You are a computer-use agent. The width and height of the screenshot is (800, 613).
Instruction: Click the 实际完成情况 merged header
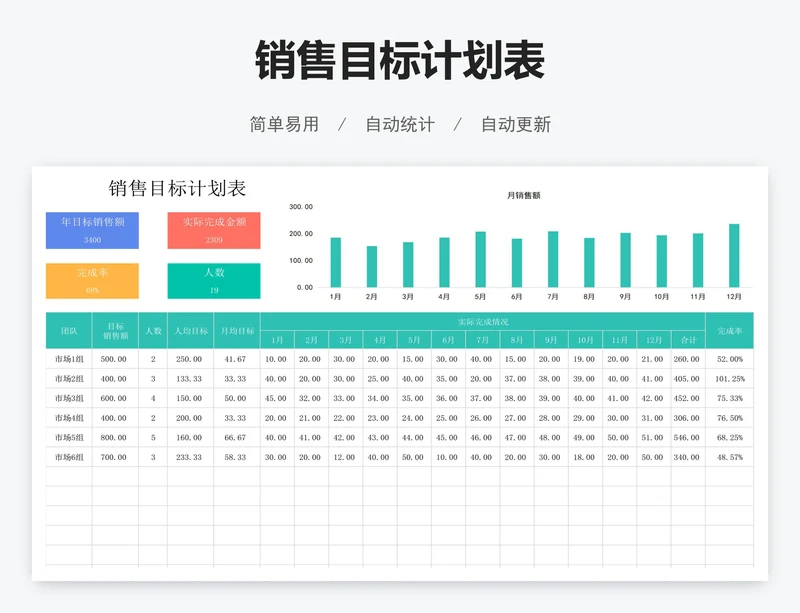click(483, 322)
